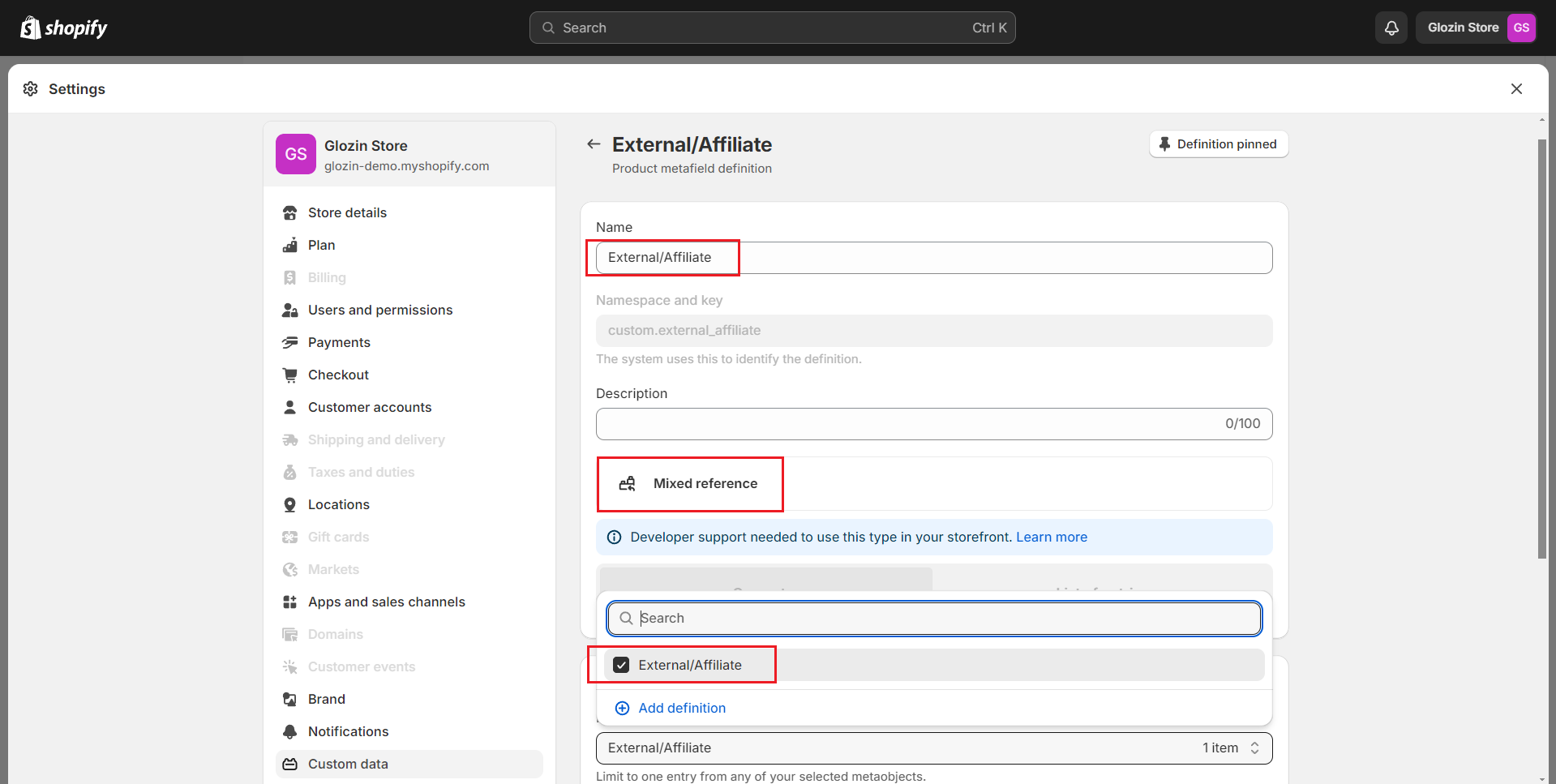
Task: Click Add definition link
Action: (681, 708)
